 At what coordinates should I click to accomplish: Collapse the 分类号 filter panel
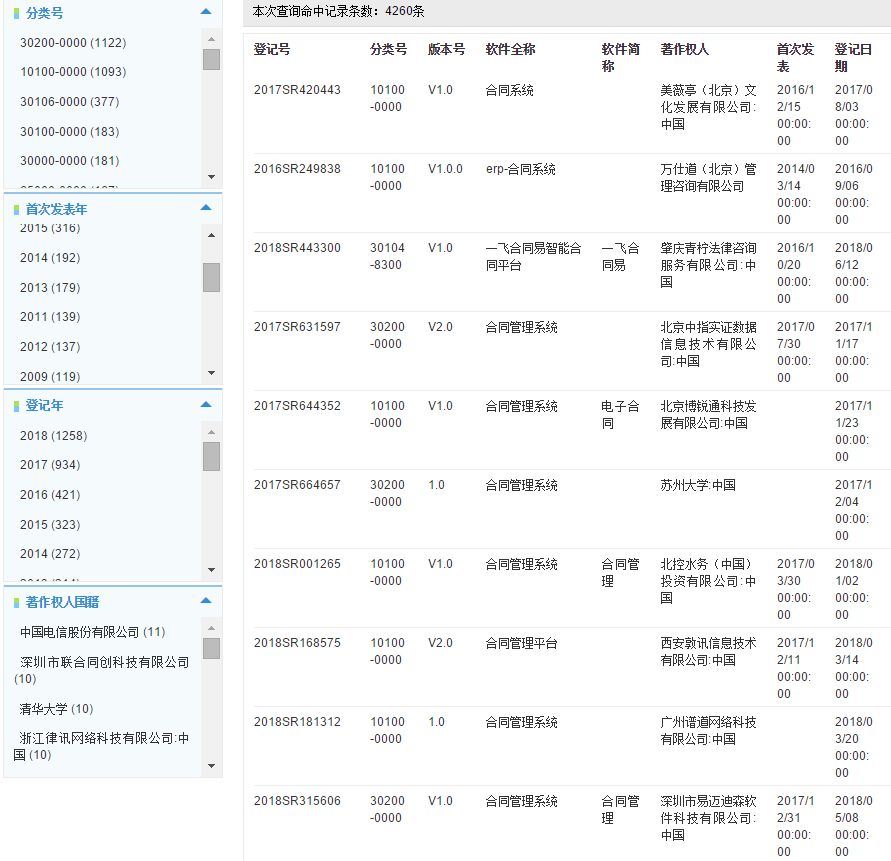(x=206, y=12)
